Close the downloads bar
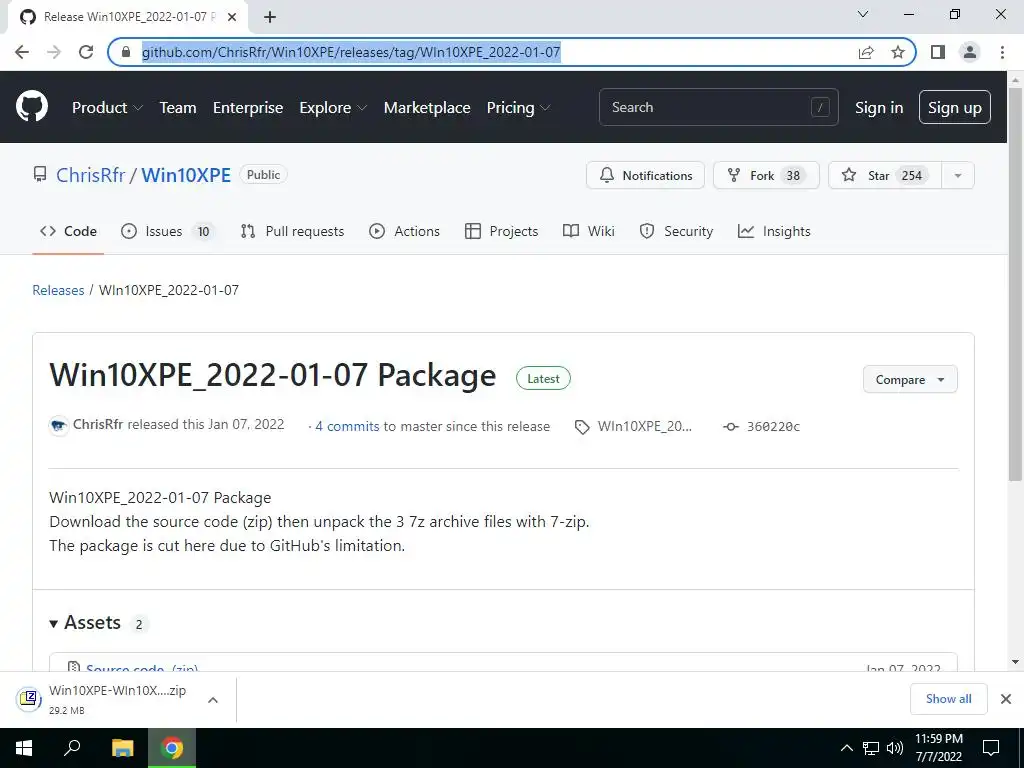The height and width of the screenshot is (768, 1024). [1006, 699]
